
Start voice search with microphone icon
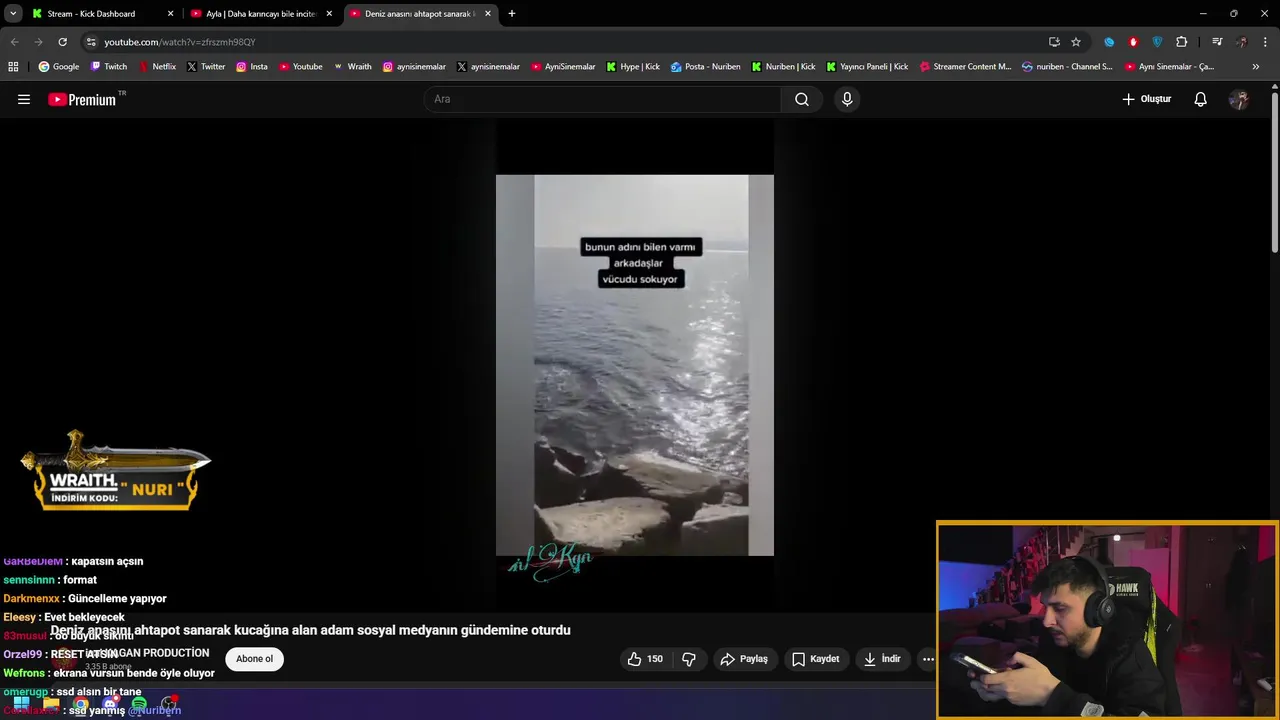(847, 99)
